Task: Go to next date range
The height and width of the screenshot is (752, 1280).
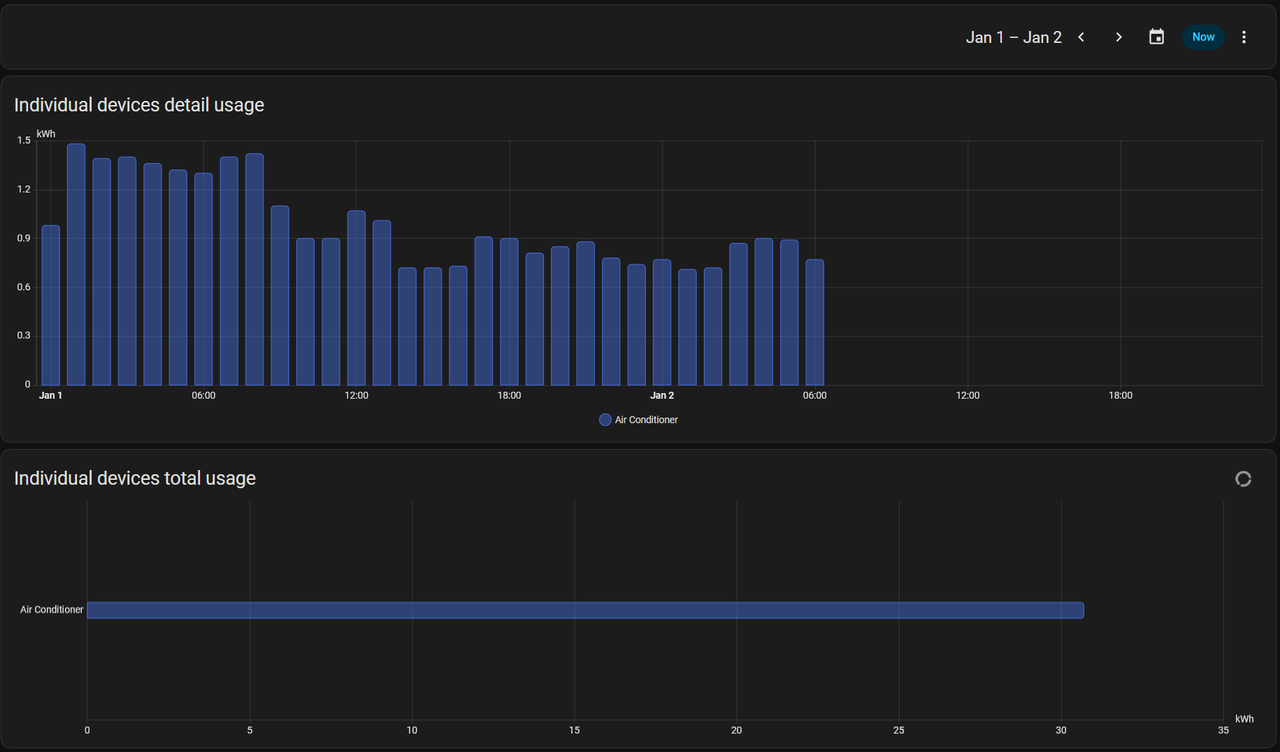Action: tap(1119, 37)
